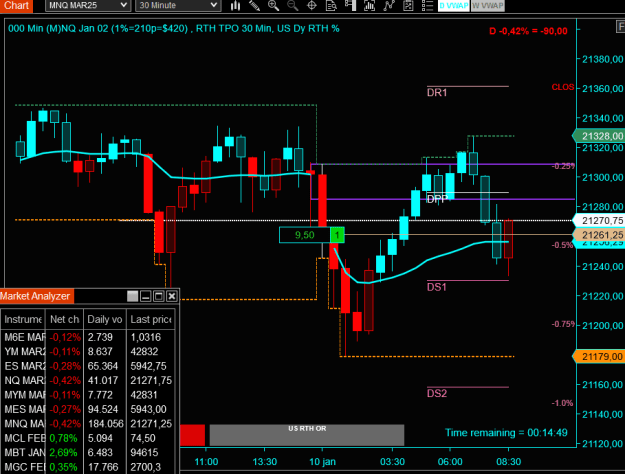The image size is (625, 474).
Task: Click the chart title indicator label text
Action: [x=174, y=28]
